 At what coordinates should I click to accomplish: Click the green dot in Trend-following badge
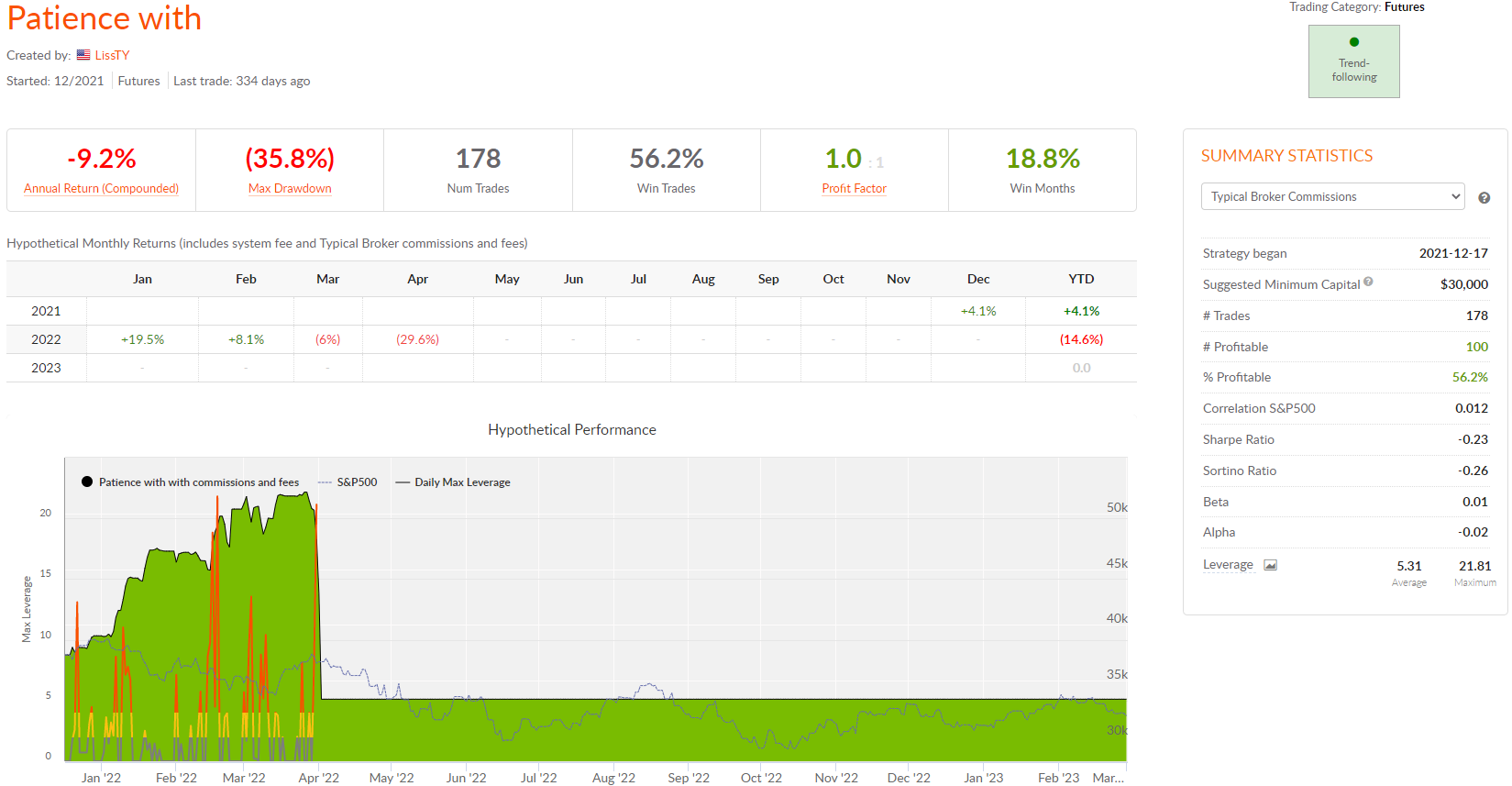point(1354,42)
